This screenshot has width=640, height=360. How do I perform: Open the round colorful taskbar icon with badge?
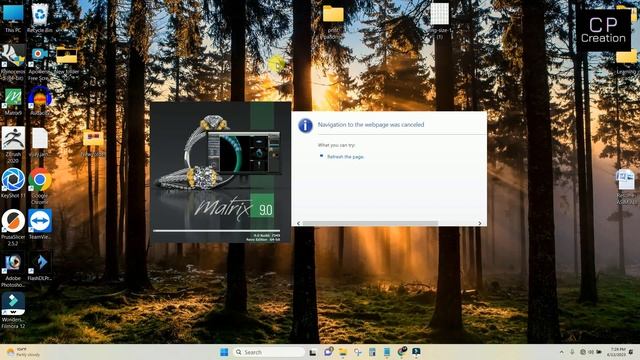click(402, 352)
